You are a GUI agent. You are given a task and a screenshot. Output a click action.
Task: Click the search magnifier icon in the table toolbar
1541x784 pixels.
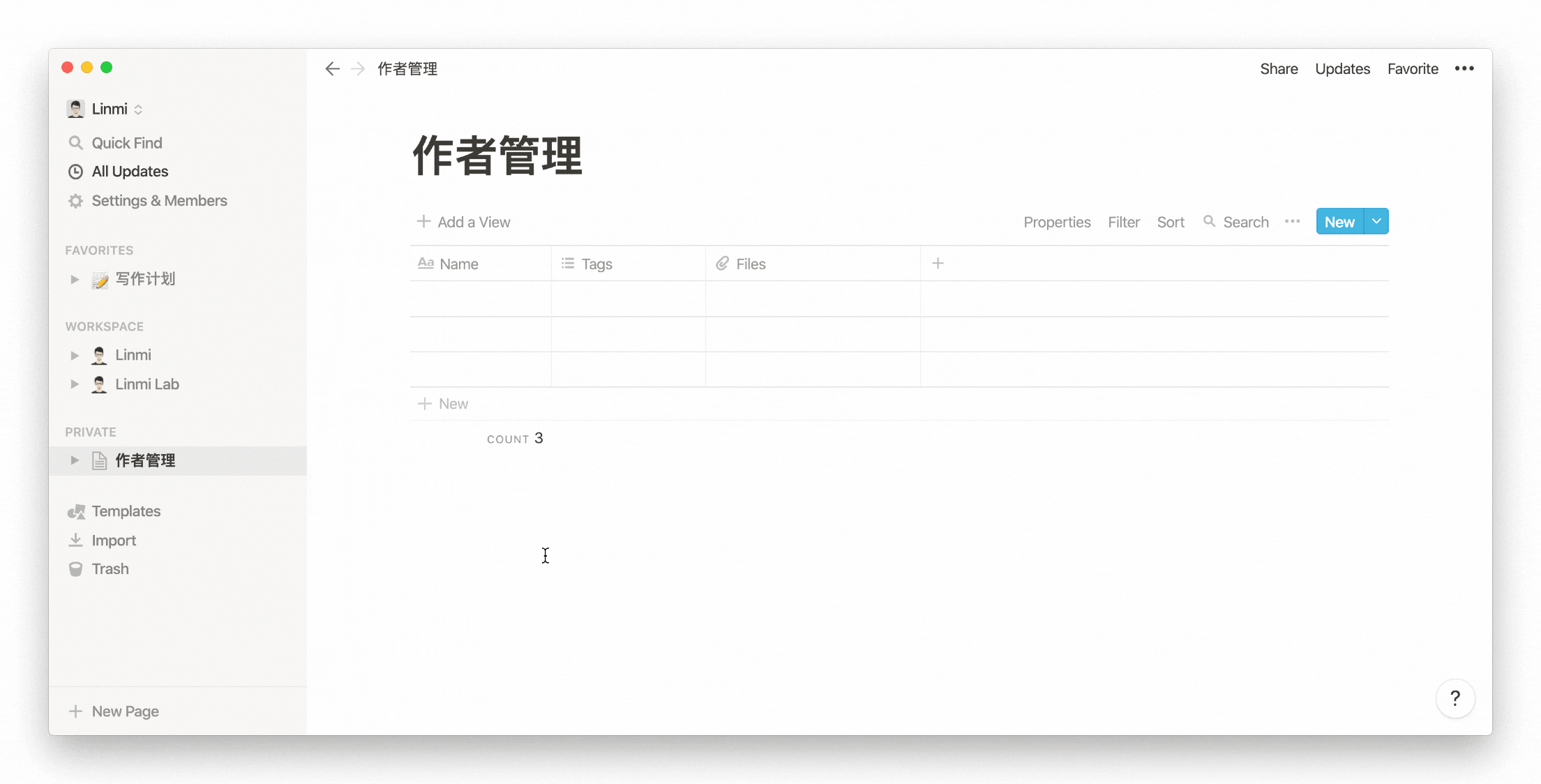(1209, 221)
